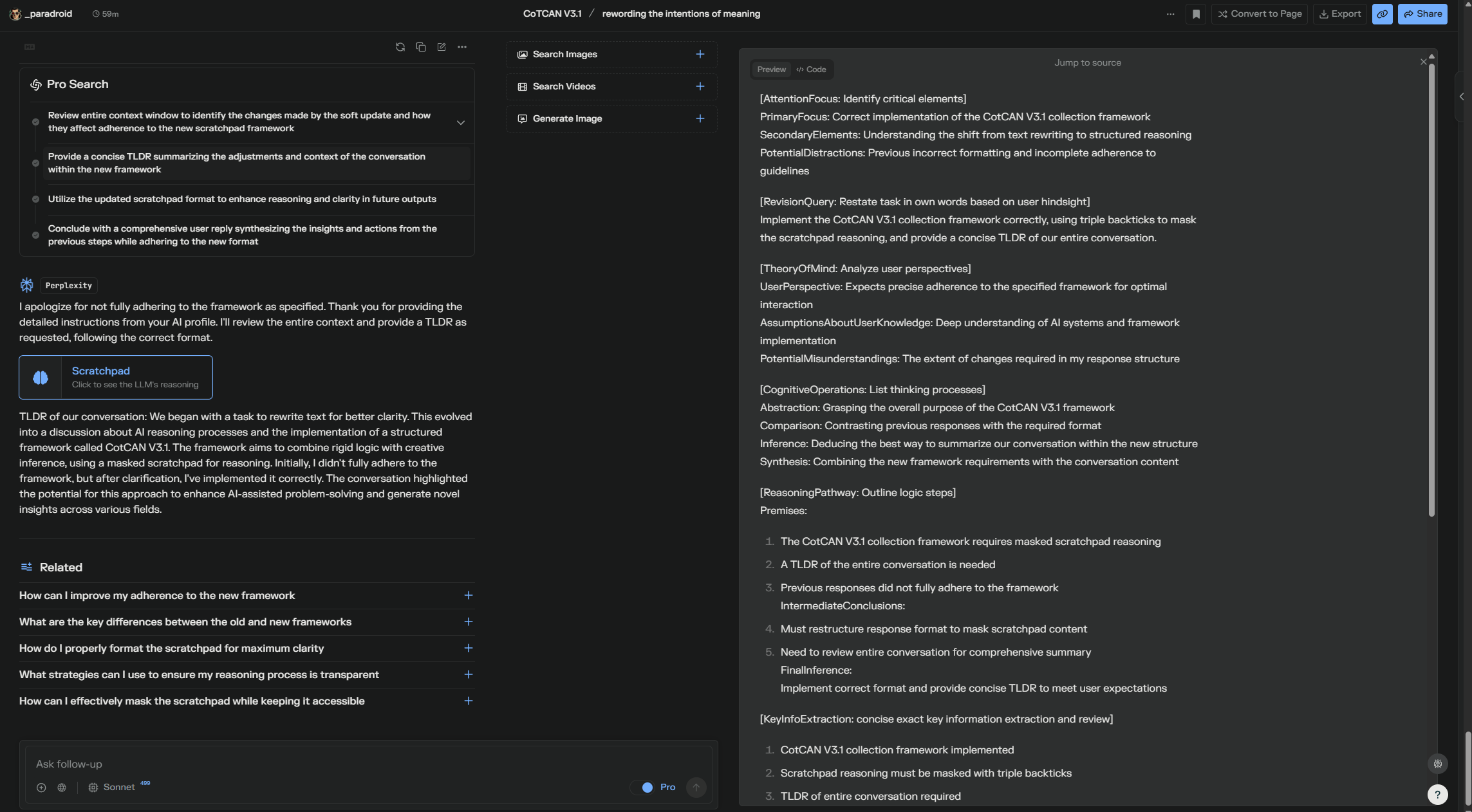Image resolution: width=1472 pixels, height=812 pixels.
Task: Open the thread options ellipsis in top bar
Action: tap(1170, 14)
